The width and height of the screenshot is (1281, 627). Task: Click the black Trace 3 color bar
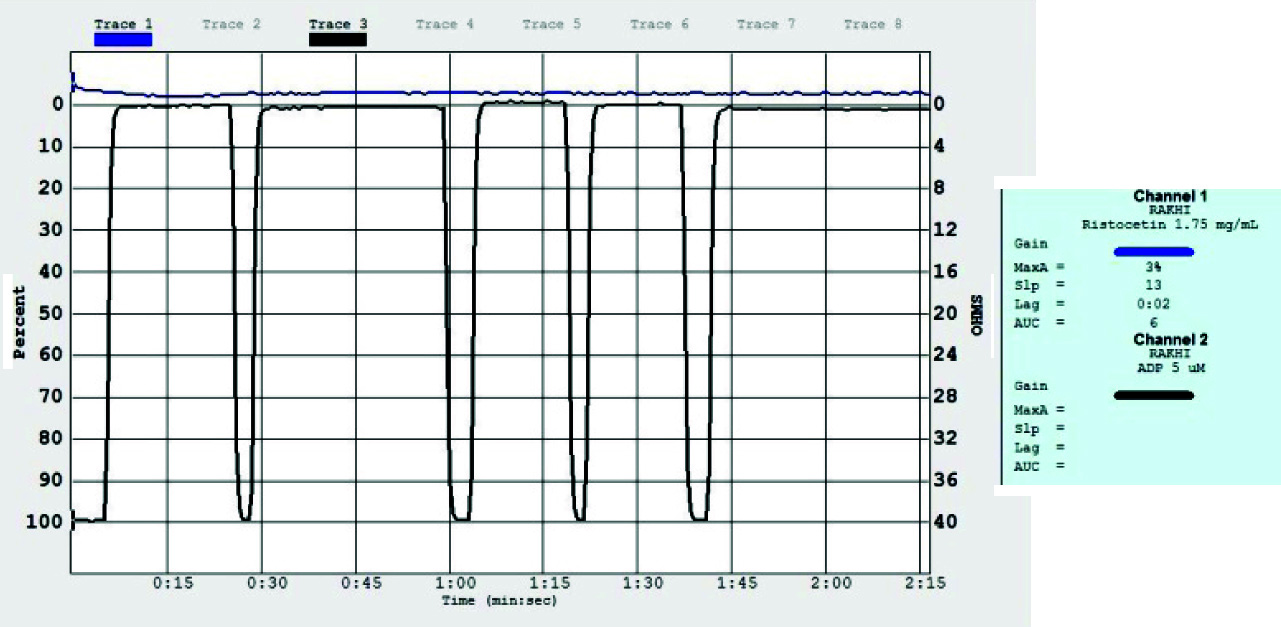click(338, 40)
